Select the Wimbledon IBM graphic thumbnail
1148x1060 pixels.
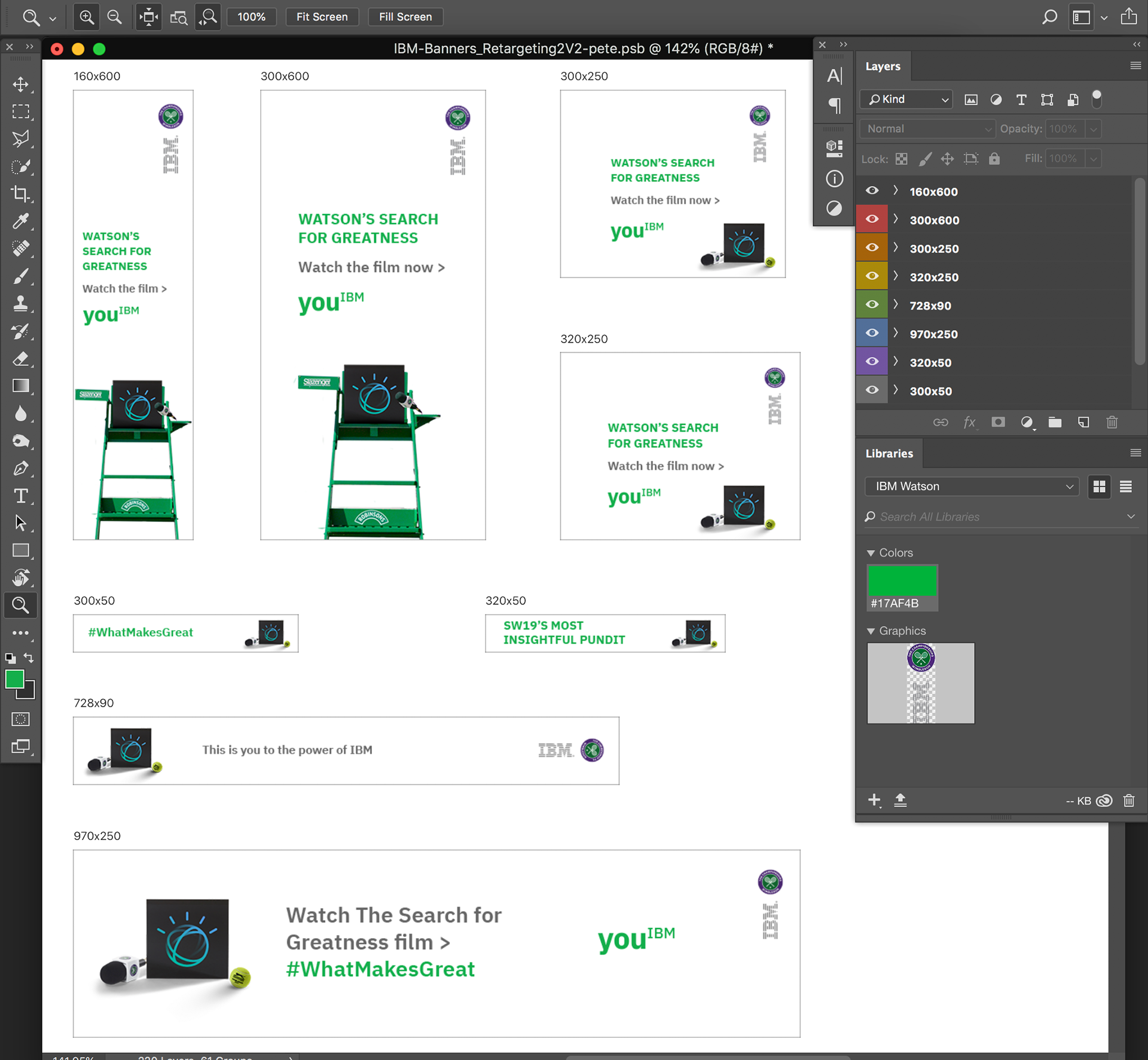[x=921, y=683]
